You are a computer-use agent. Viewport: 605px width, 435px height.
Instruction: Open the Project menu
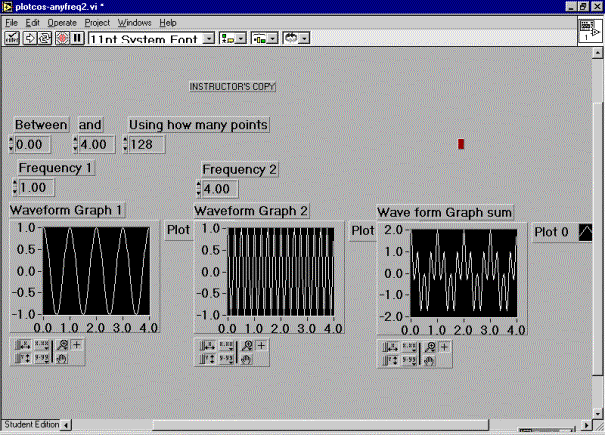97,23
